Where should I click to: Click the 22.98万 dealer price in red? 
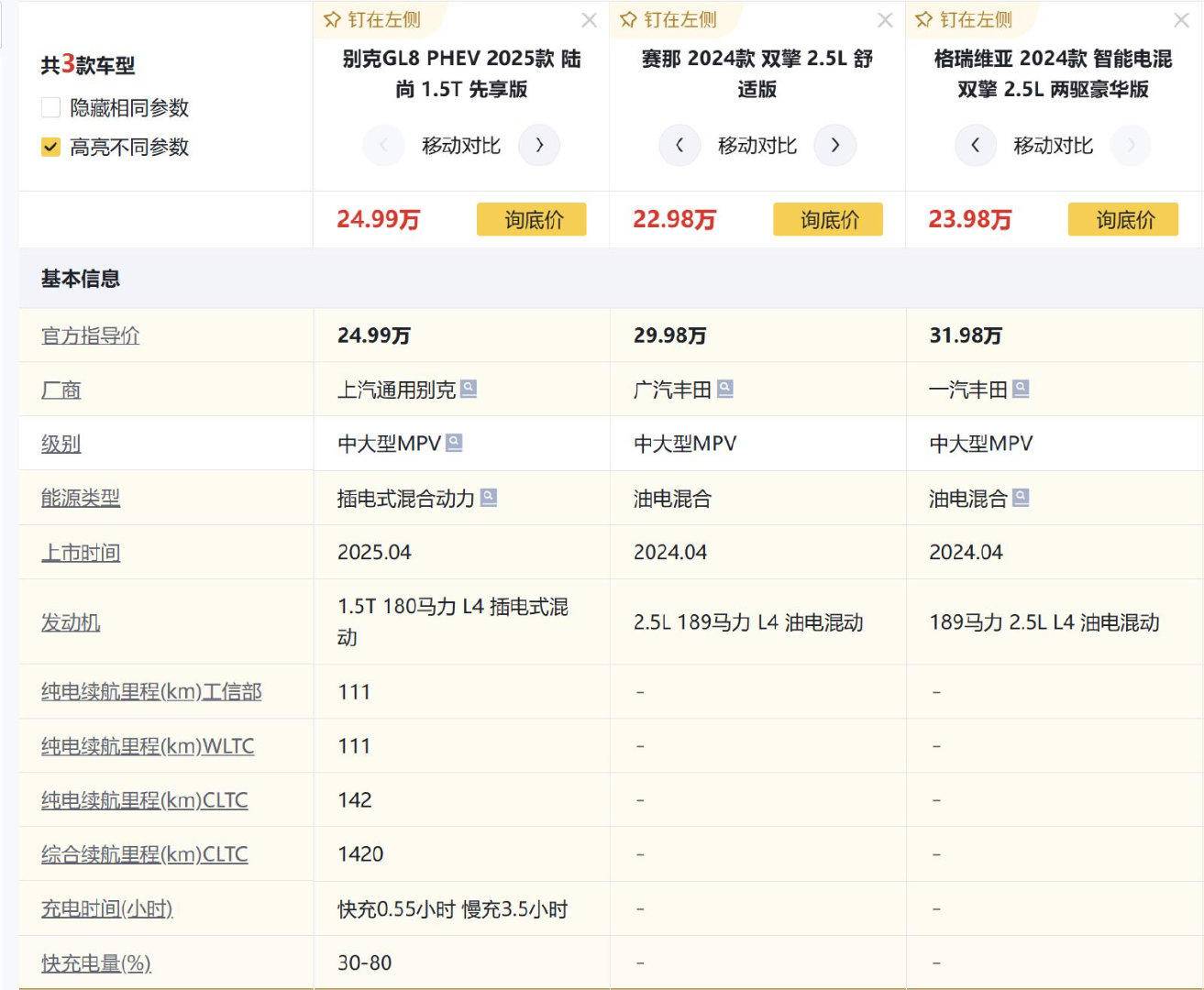coord(674,219)
